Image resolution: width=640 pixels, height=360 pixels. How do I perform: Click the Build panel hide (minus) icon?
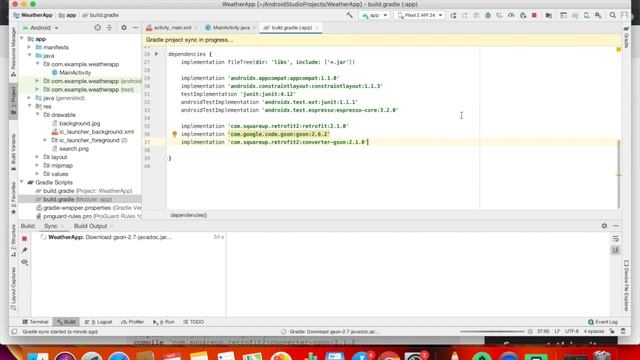[616, 226]
